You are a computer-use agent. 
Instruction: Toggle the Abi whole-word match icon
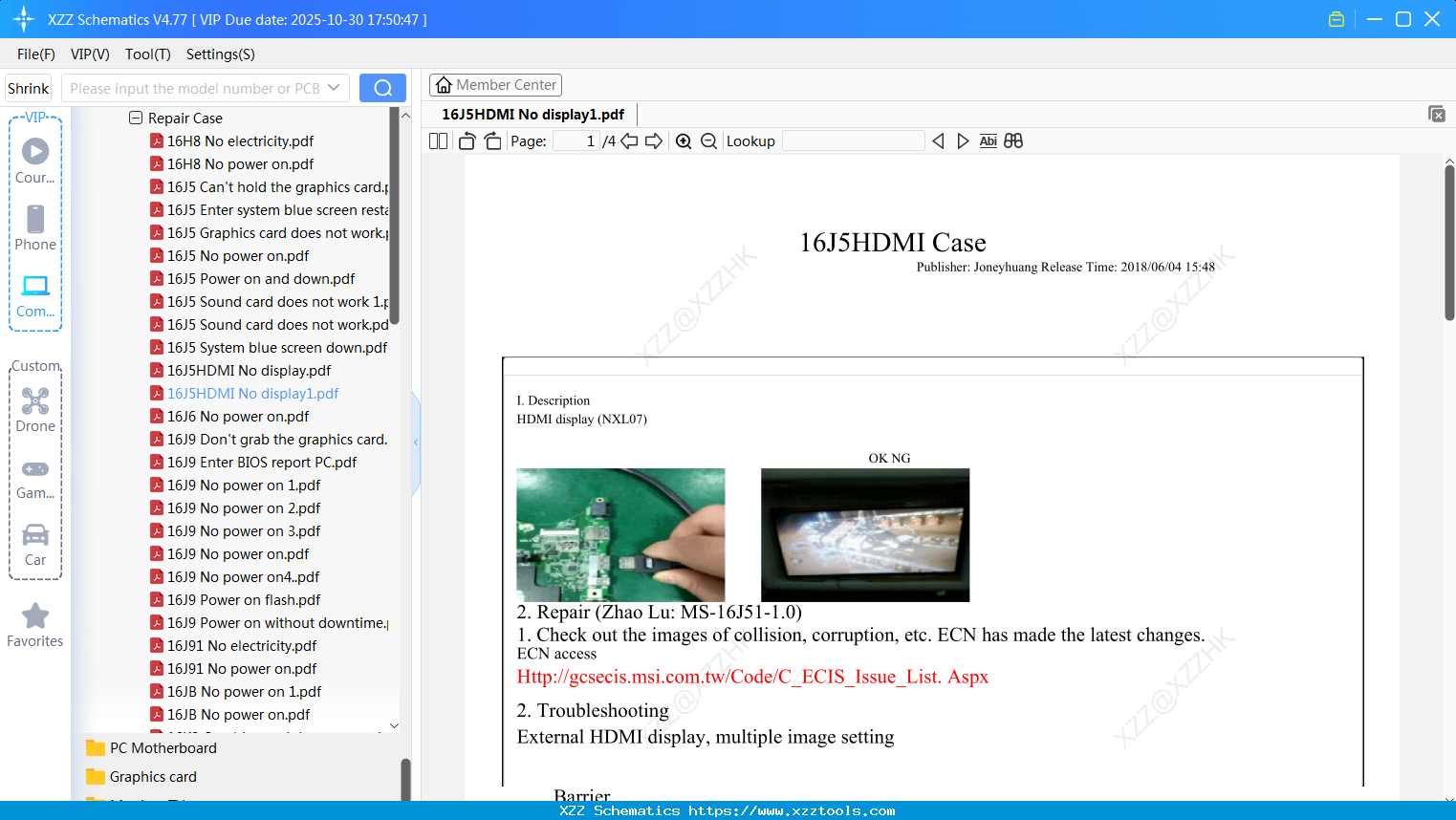pos(989,141)
